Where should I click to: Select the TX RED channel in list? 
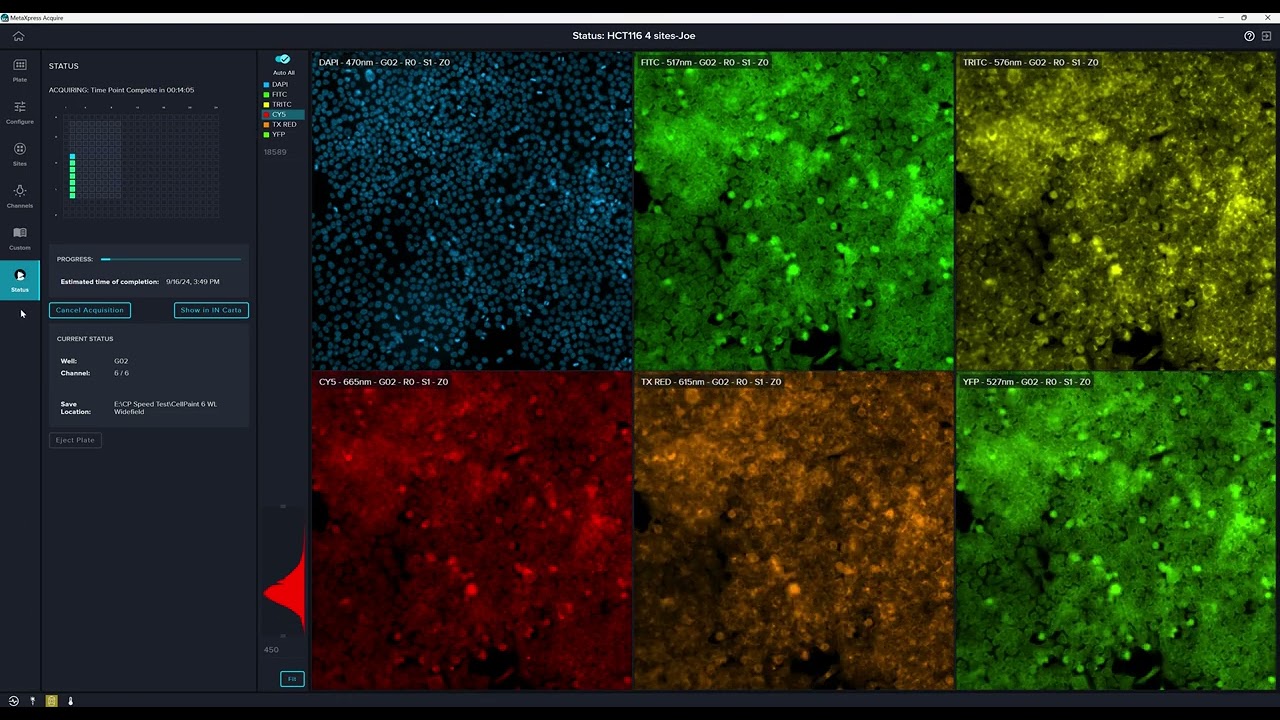pos(283,124)
